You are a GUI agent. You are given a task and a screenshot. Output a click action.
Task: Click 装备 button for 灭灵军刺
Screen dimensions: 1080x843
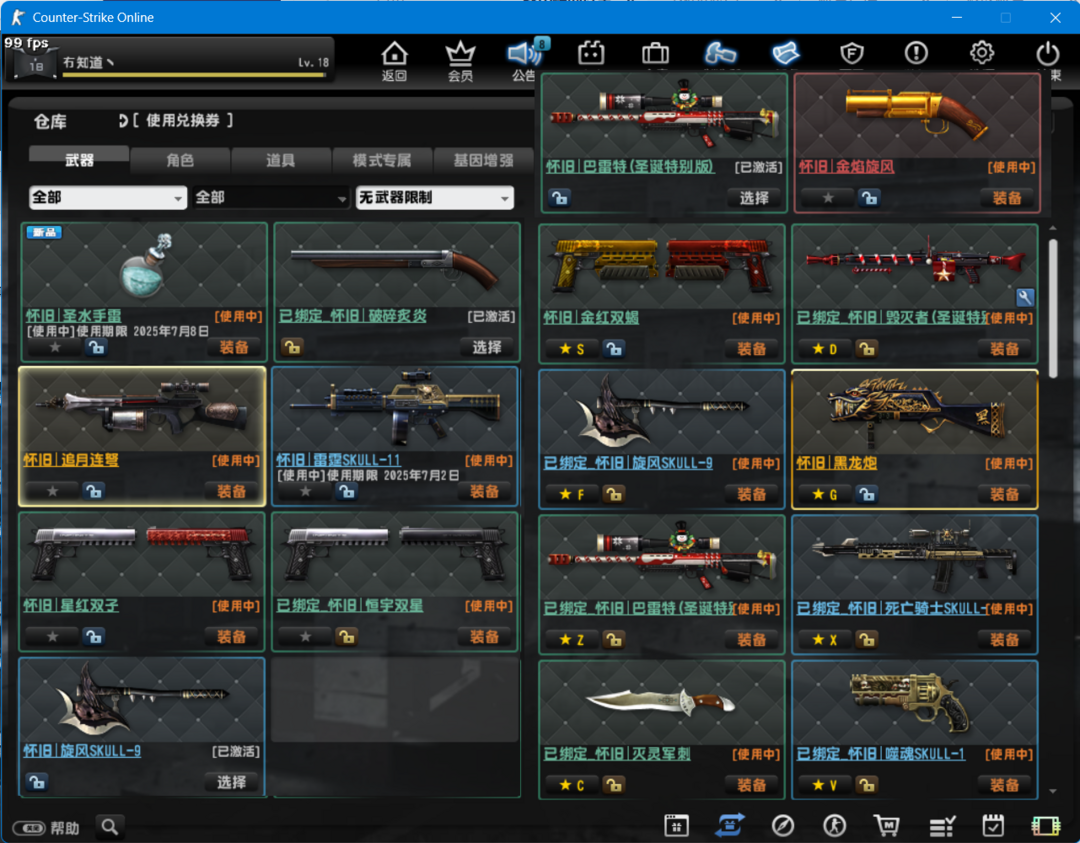coord(751,785)
